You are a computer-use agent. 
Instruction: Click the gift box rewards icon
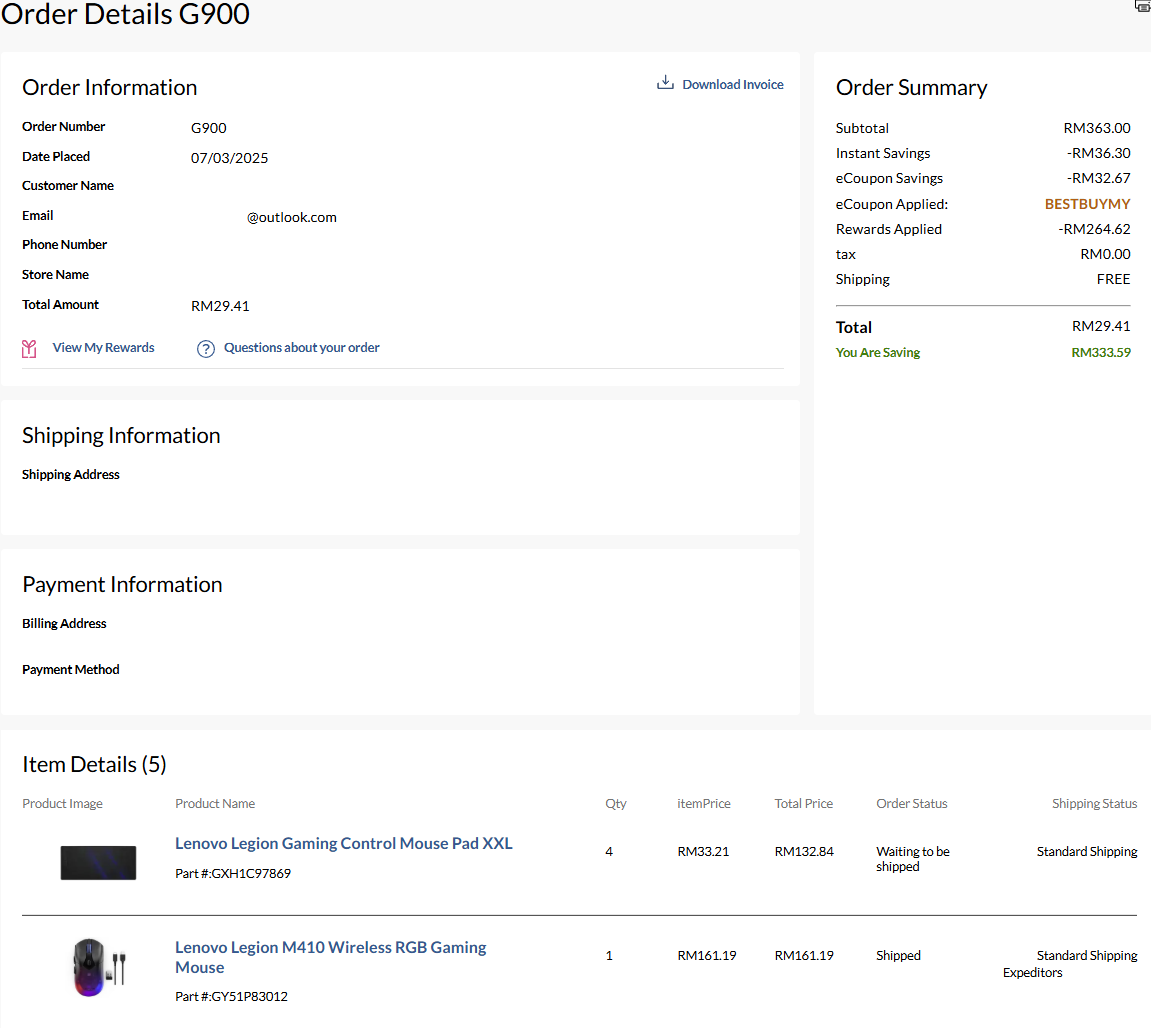tap(30, 348)
